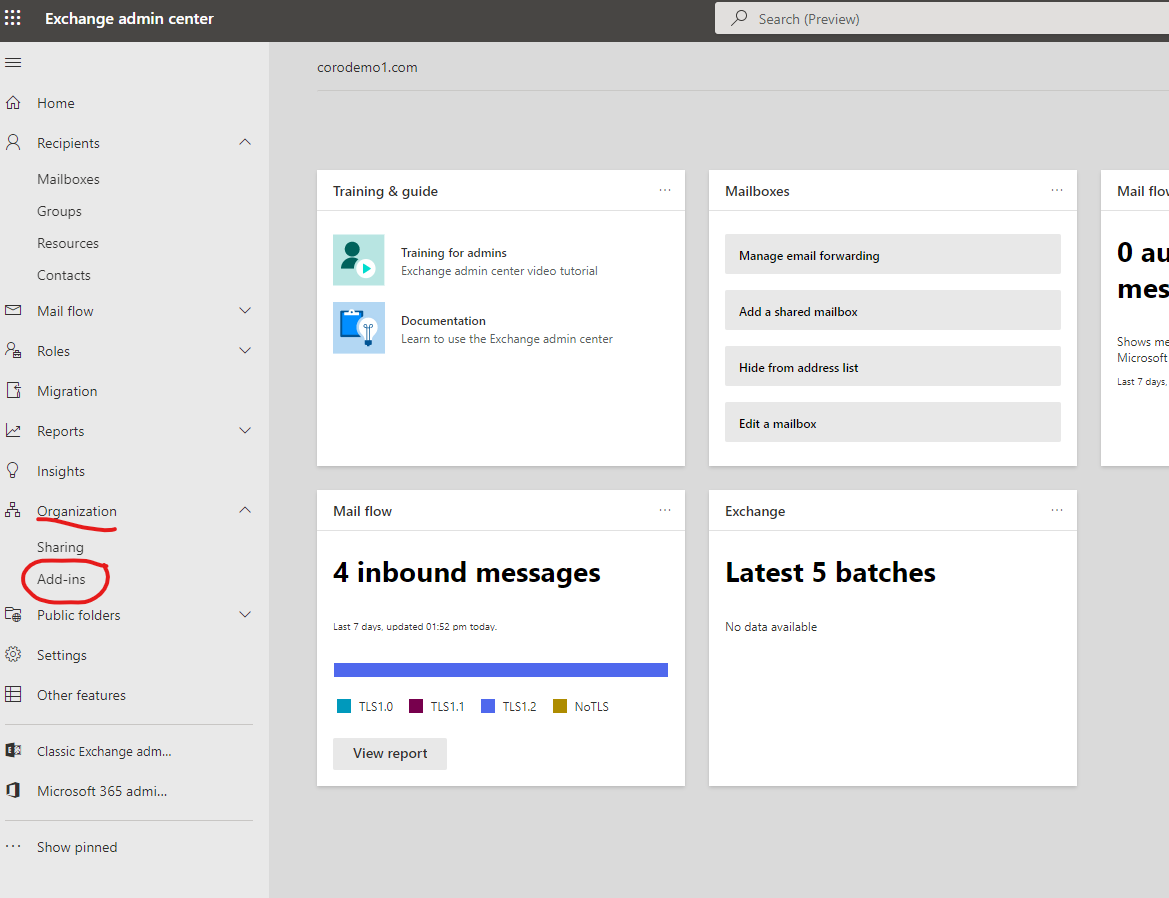Select Insights in the sidebar
Viewport: 1169px width, 898px height.
tap(61, 471)
